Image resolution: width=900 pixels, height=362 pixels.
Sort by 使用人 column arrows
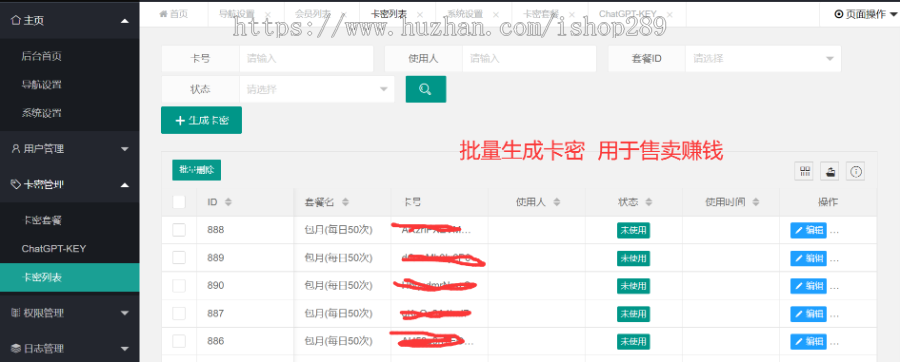(556, 202)
